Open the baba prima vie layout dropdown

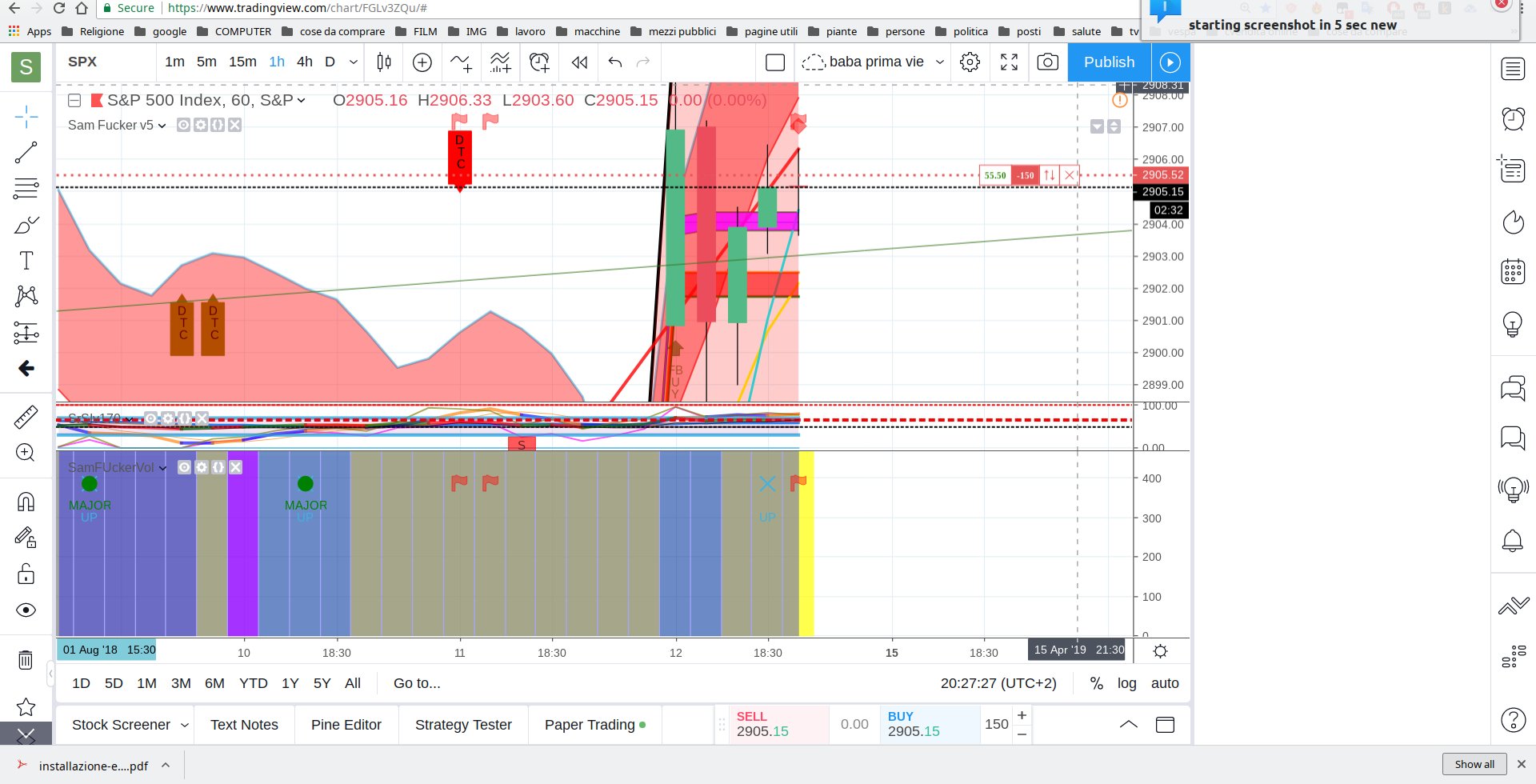(x=940, y=62)
